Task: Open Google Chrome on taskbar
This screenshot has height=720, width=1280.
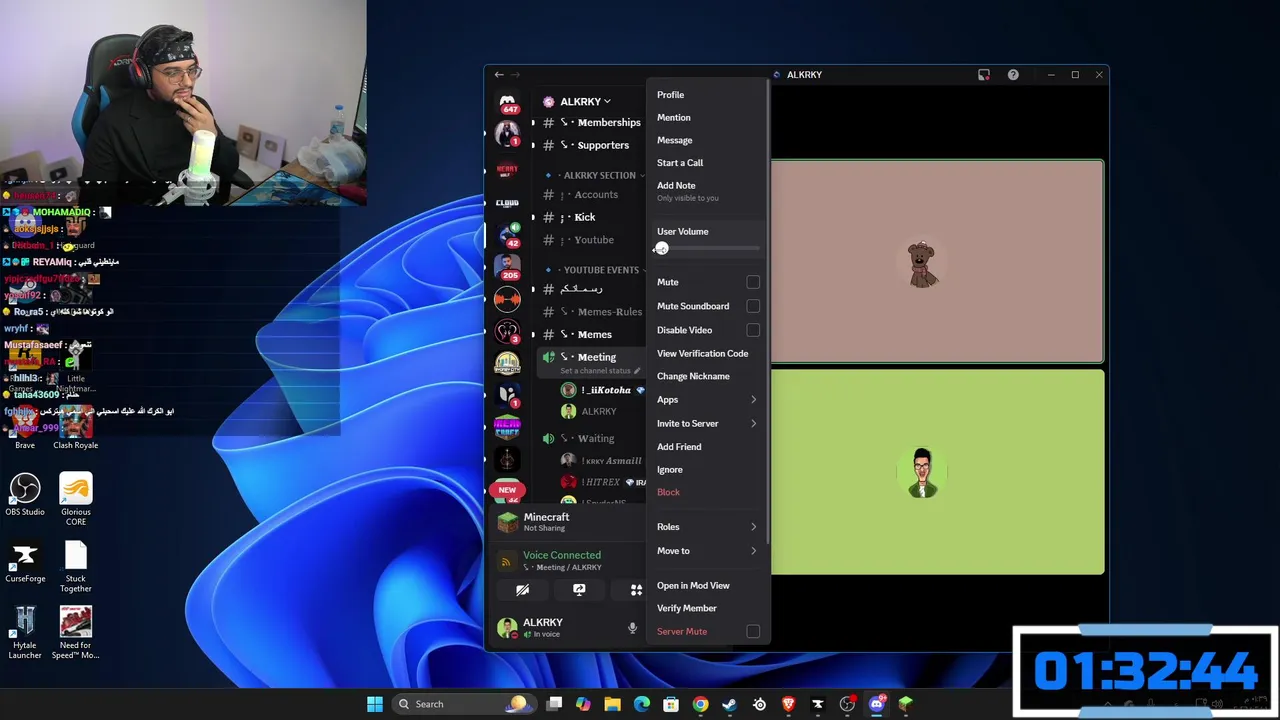Action: pos(700,704)
